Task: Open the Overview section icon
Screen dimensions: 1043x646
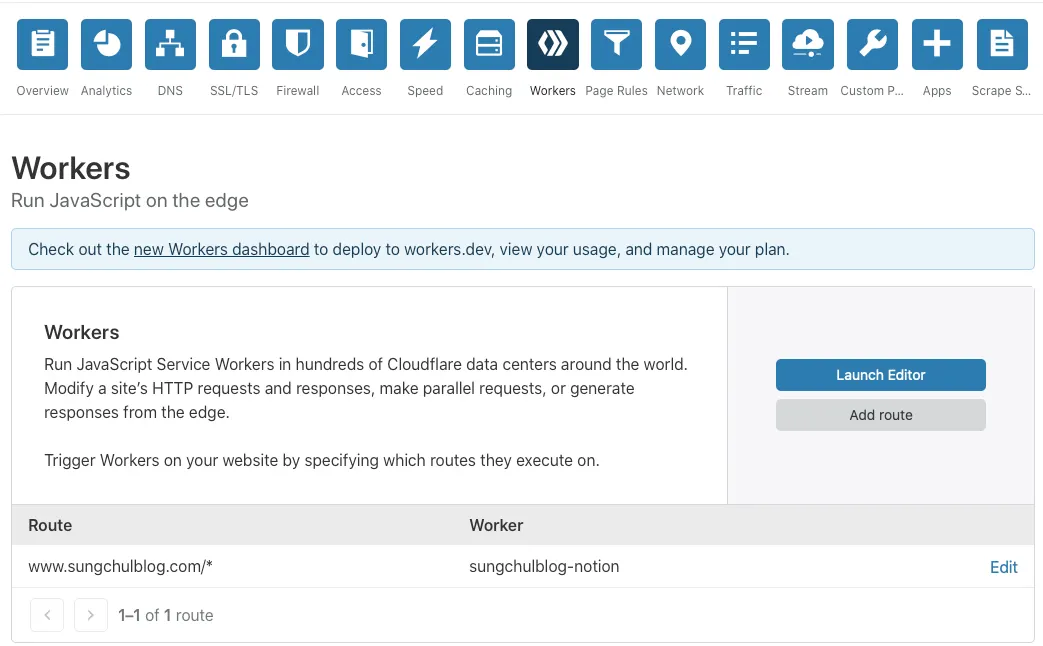Action: (x=43, y=45)
